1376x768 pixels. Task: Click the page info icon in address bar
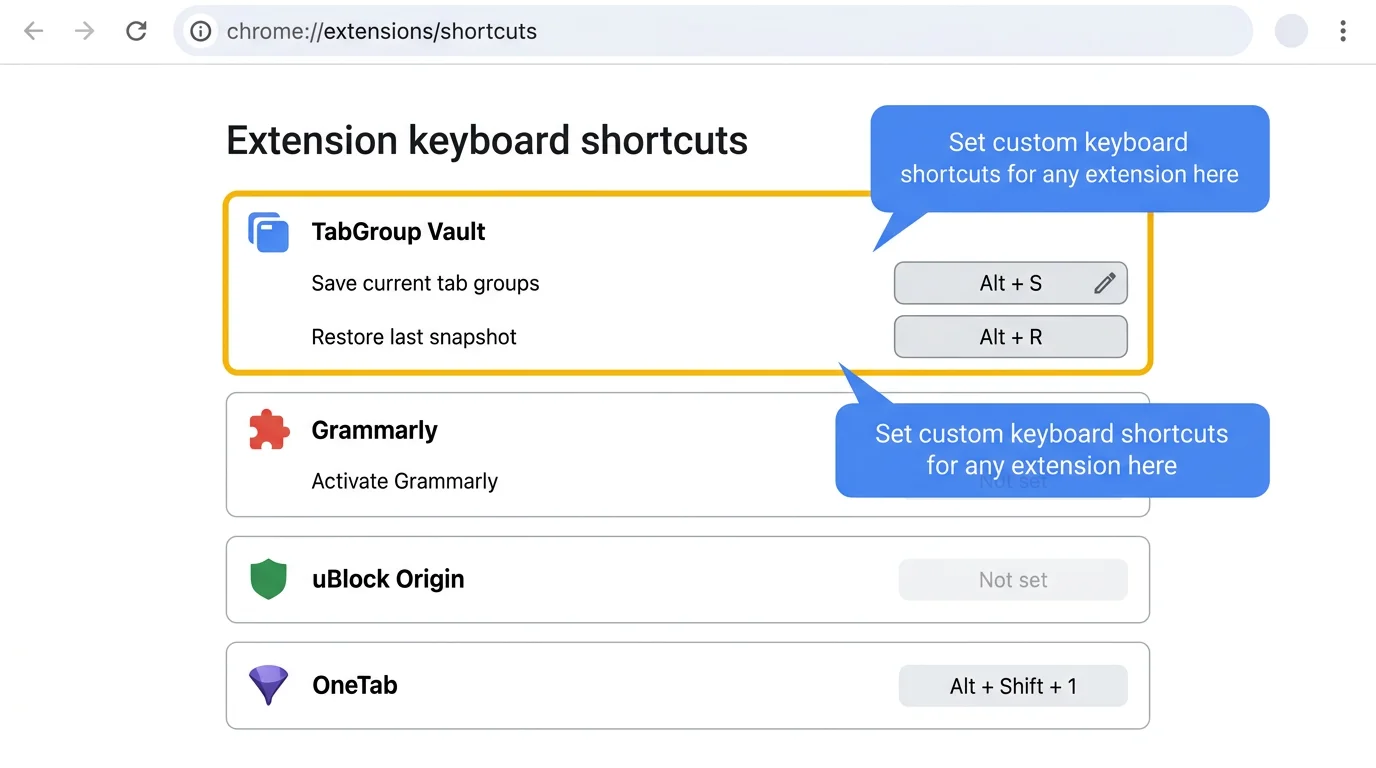200,31
